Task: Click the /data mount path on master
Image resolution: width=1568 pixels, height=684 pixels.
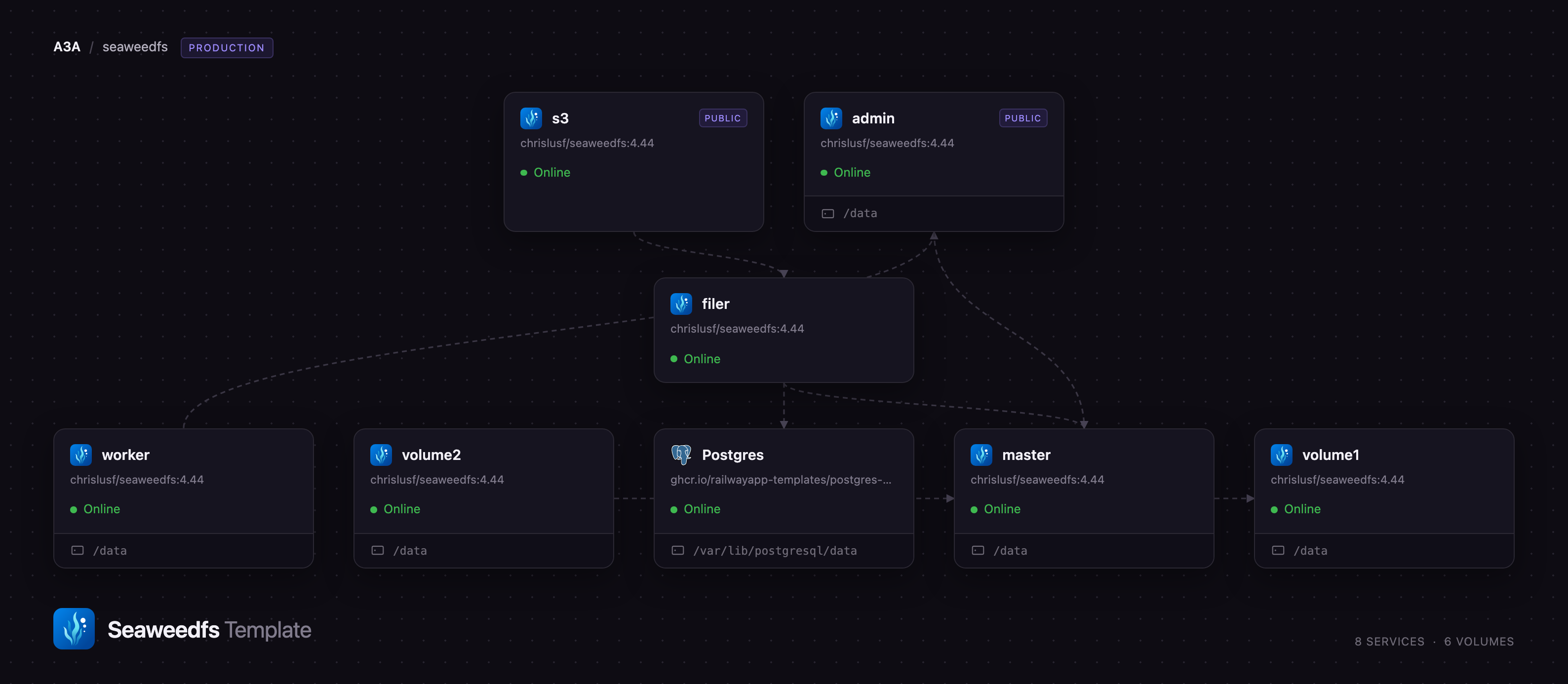Action: 1010,551
